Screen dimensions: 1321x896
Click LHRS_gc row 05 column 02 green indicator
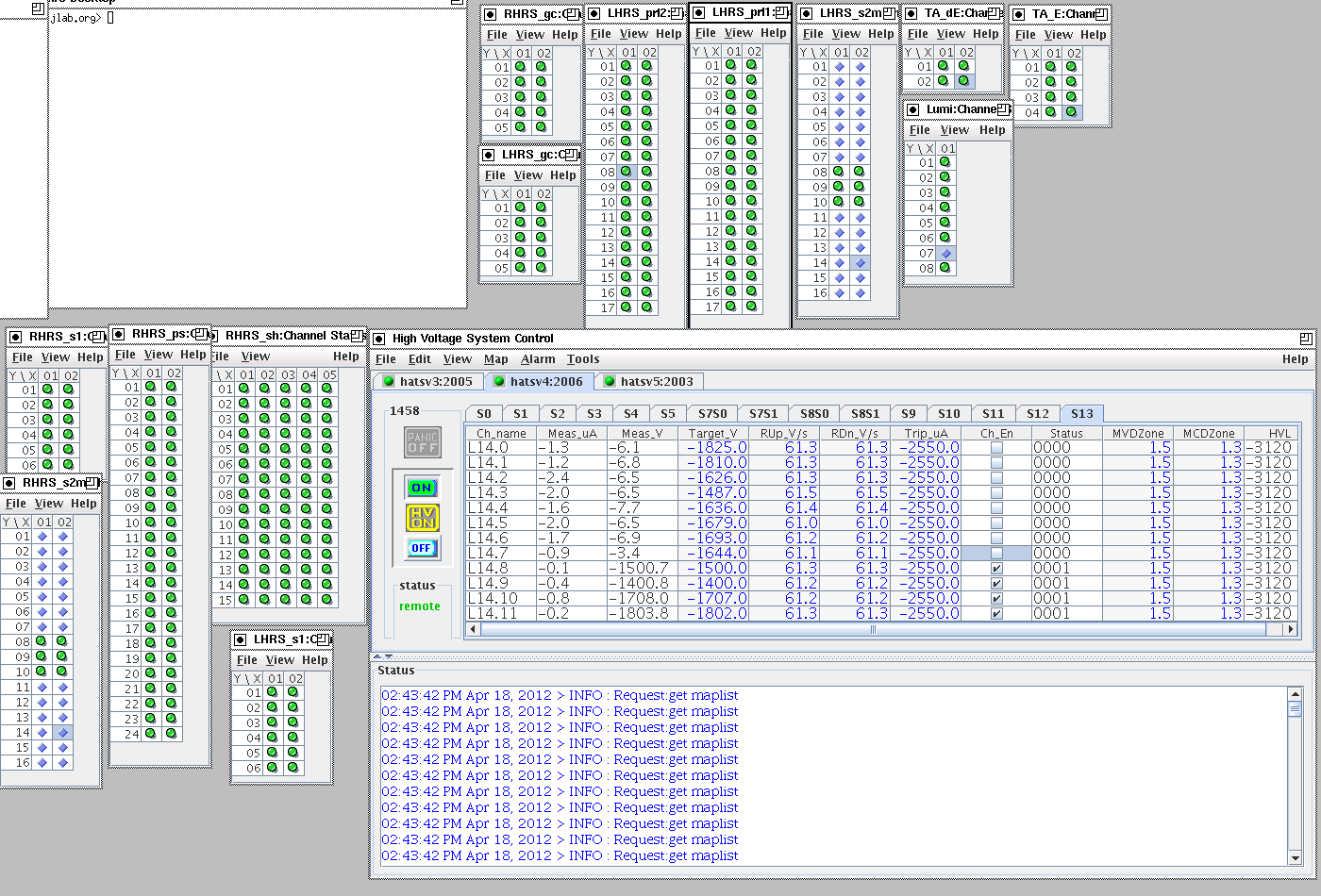[542, 268]
